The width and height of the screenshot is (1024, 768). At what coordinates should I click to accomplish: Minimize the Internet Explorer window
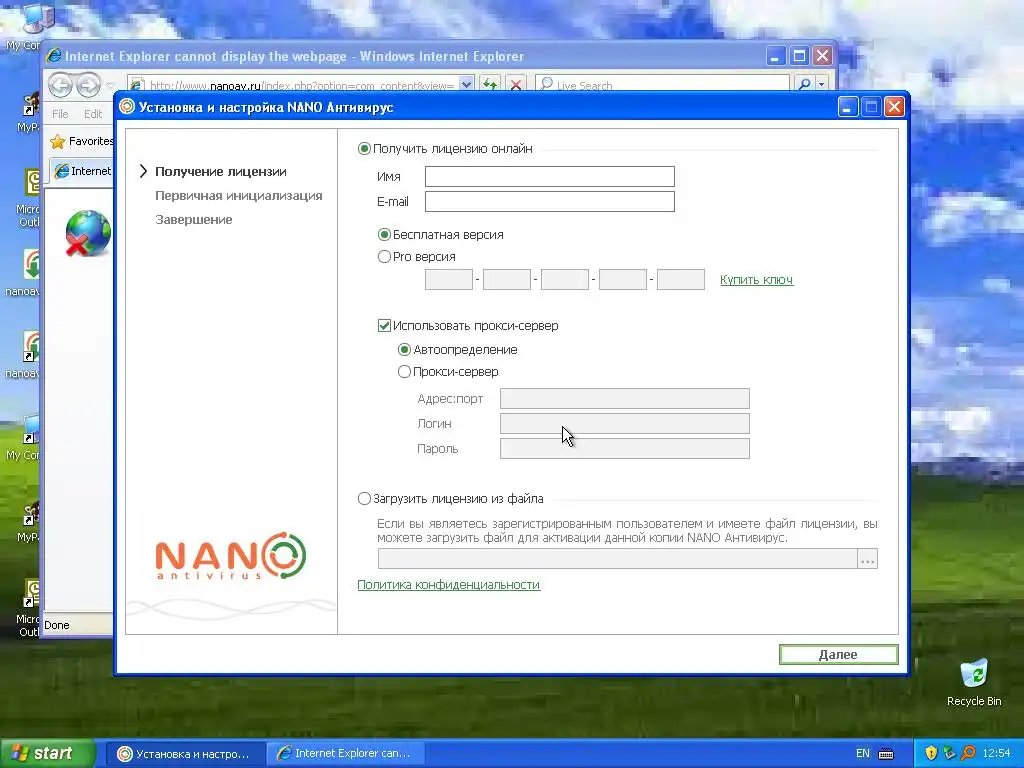click(x=775, y=56)
